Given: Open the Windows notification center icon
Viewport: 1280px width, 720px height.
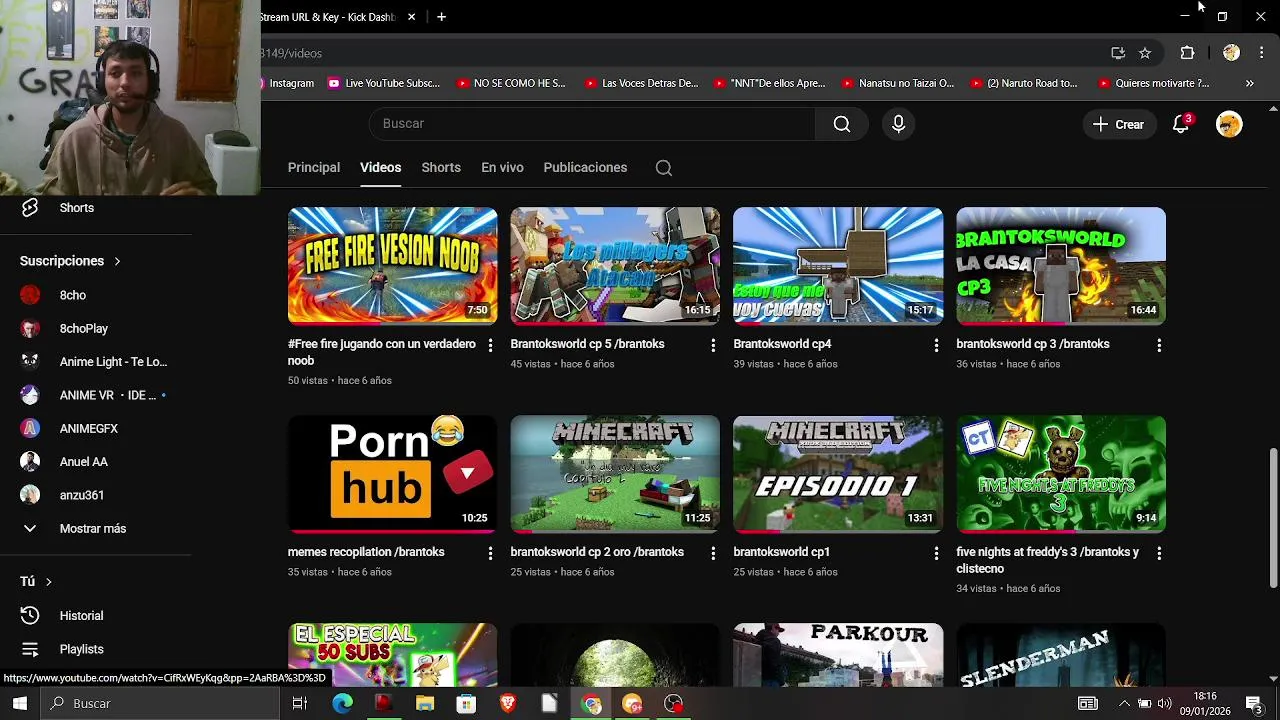Looking at the screenshot, I should (x=1253, y=704).
